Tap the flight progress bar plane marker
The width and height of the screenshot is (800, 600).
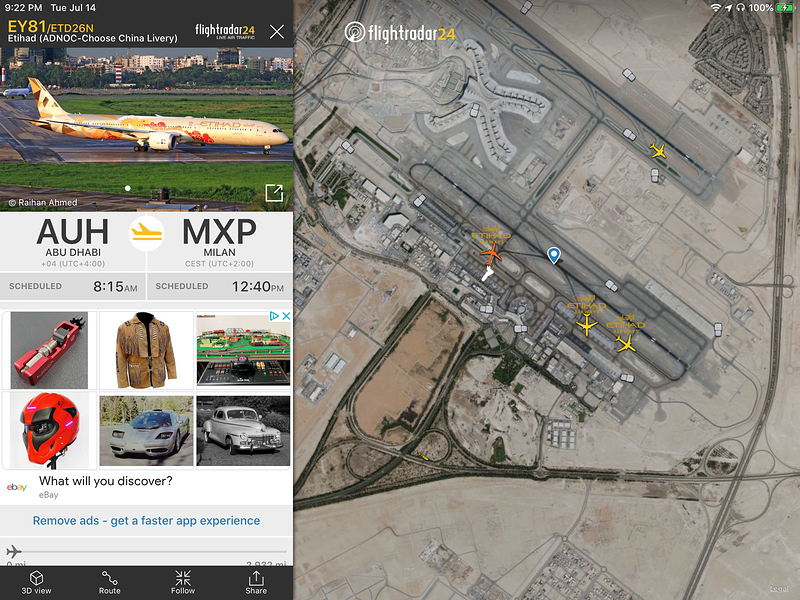pyautogui.click(x=14, y=552)
